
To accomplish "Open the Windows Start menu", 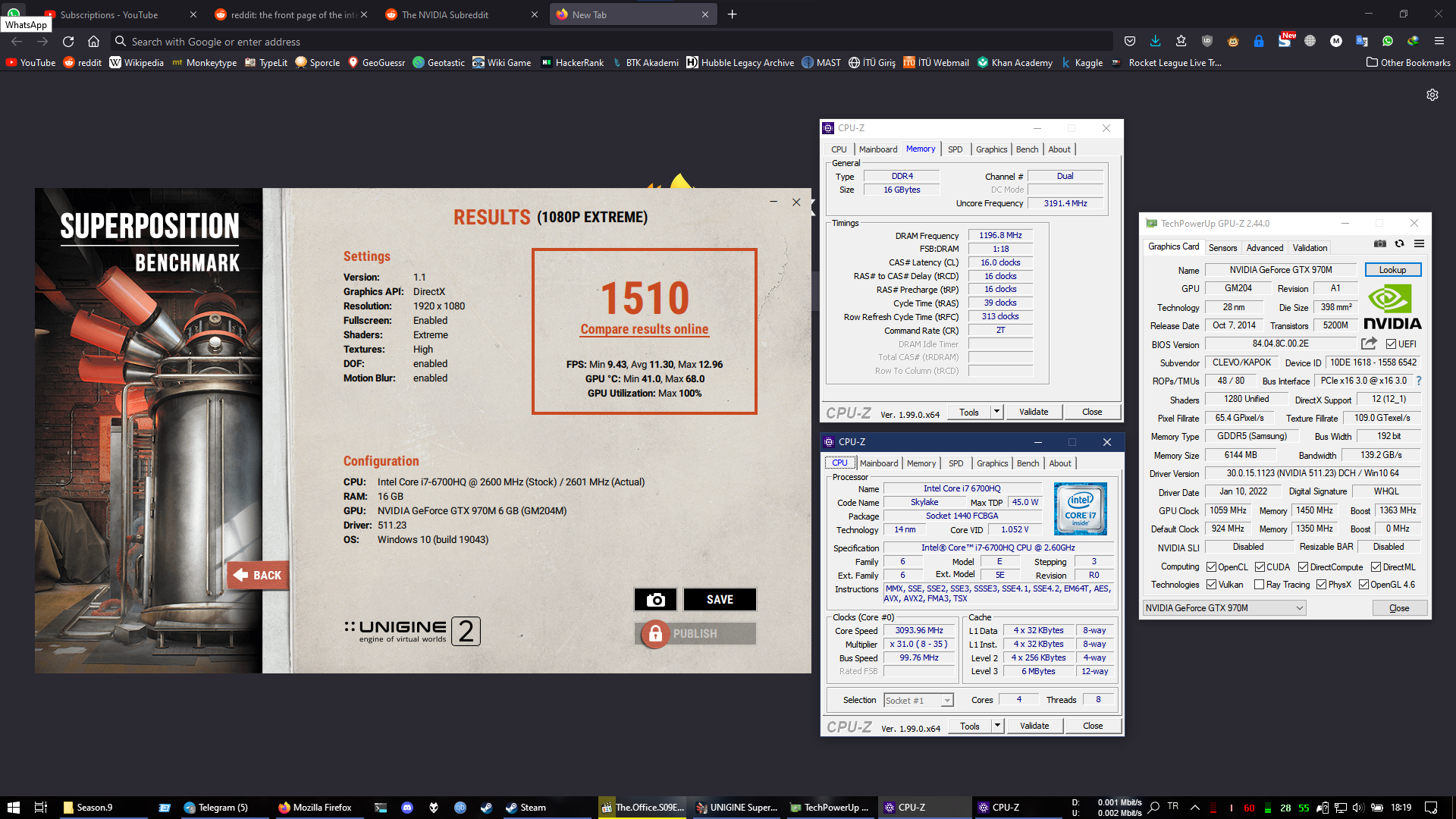I will pos(13,808).
